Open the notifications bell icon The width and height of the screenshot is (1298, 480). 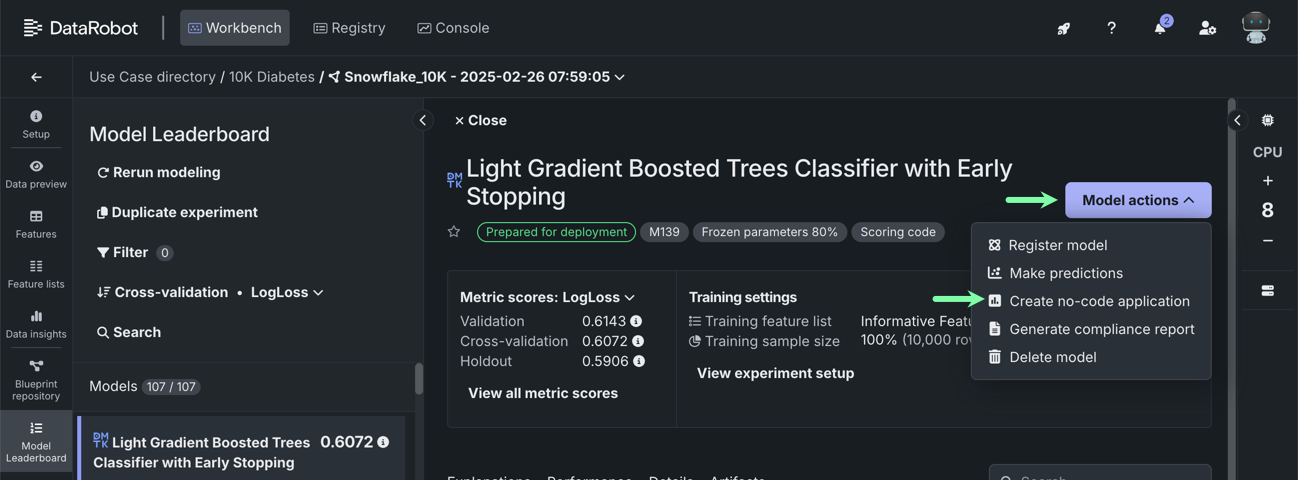[x=1159, y=28]
